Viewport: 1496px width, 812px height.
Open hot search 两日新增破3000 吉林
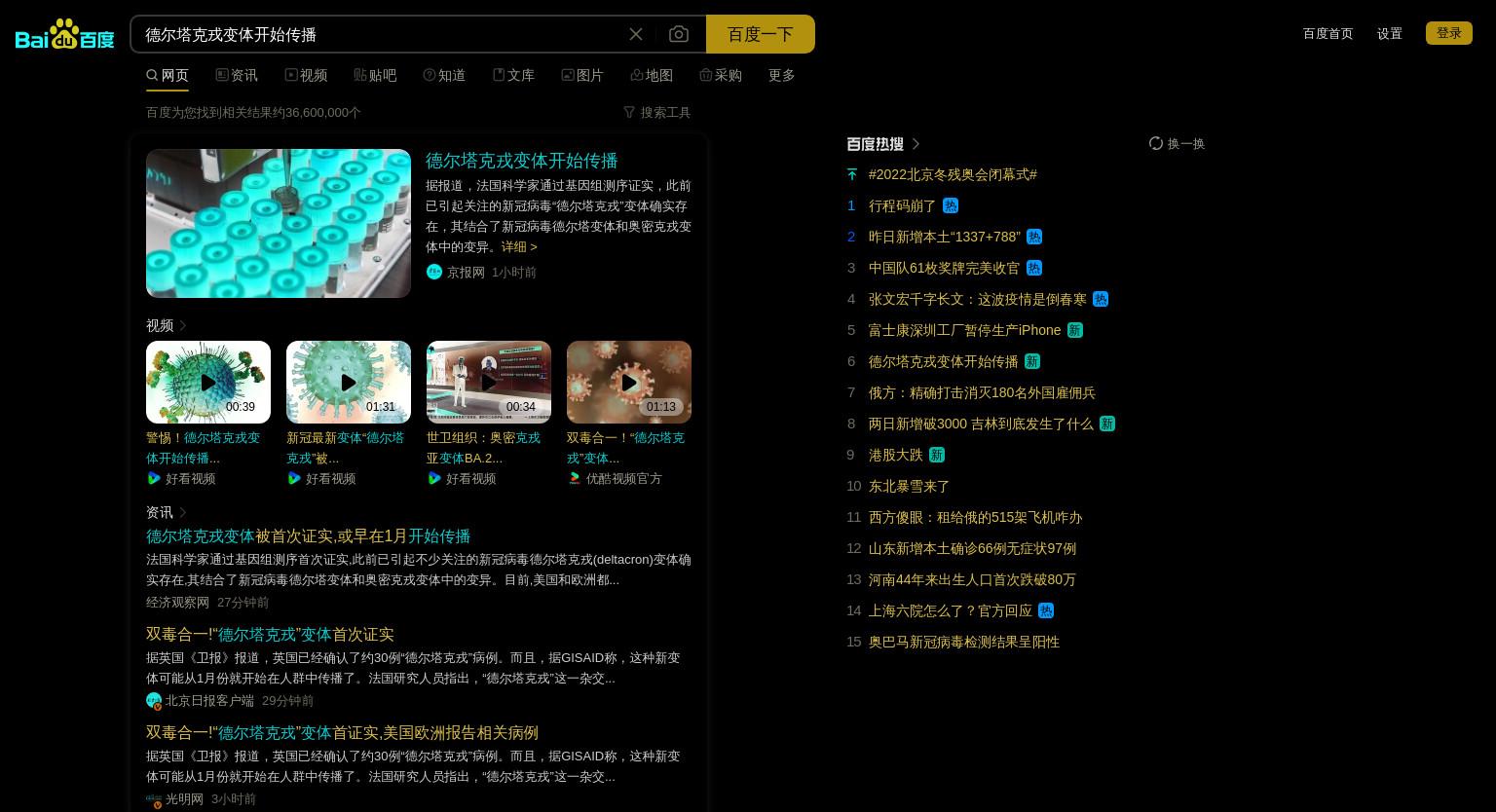point(981,424)
